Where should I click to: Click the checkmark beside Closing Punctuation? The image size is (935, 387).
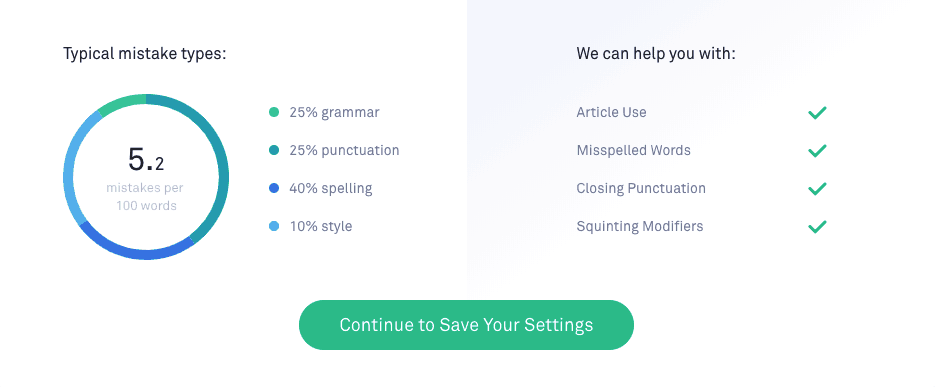pyautogui.click(x=817, y=189)
